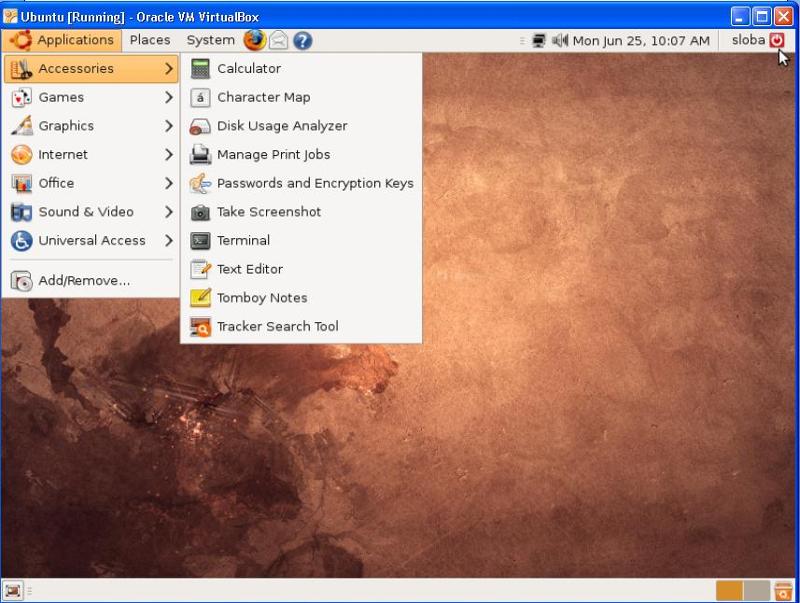The height and width of the screenshot is (603, 800).
Task: Open the System menu
Action: click(210, 40)
